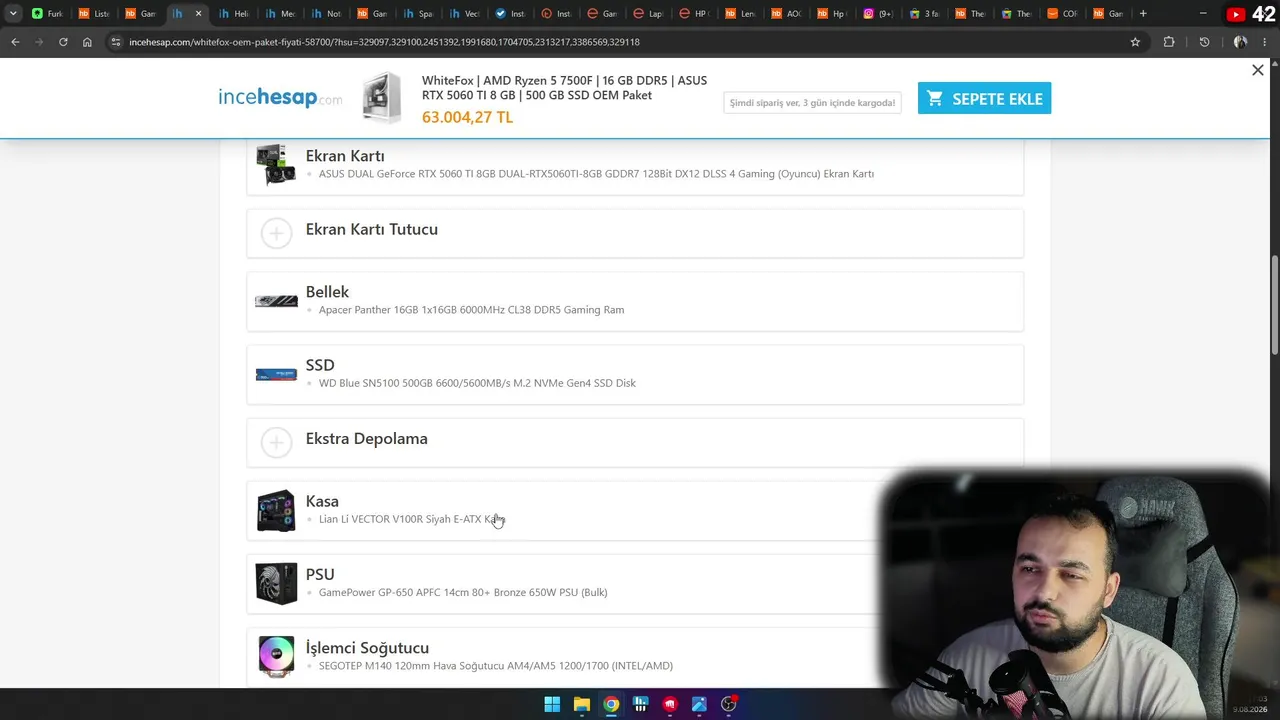1280x720 pixels.
Task: Select the İşlemci Soğutucu heading
Action: (367, 648)
